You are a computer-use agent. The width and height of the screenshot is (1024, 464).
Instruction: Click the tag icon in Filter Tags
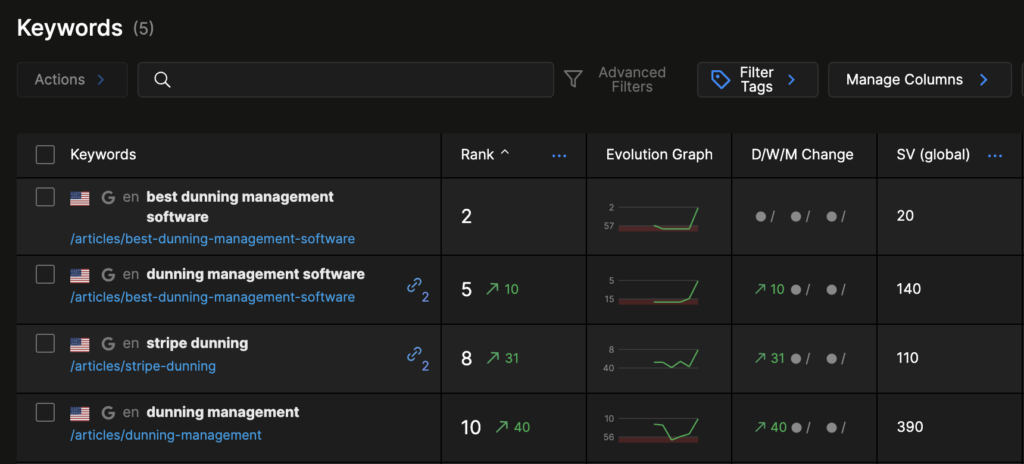tap(720, 80)
